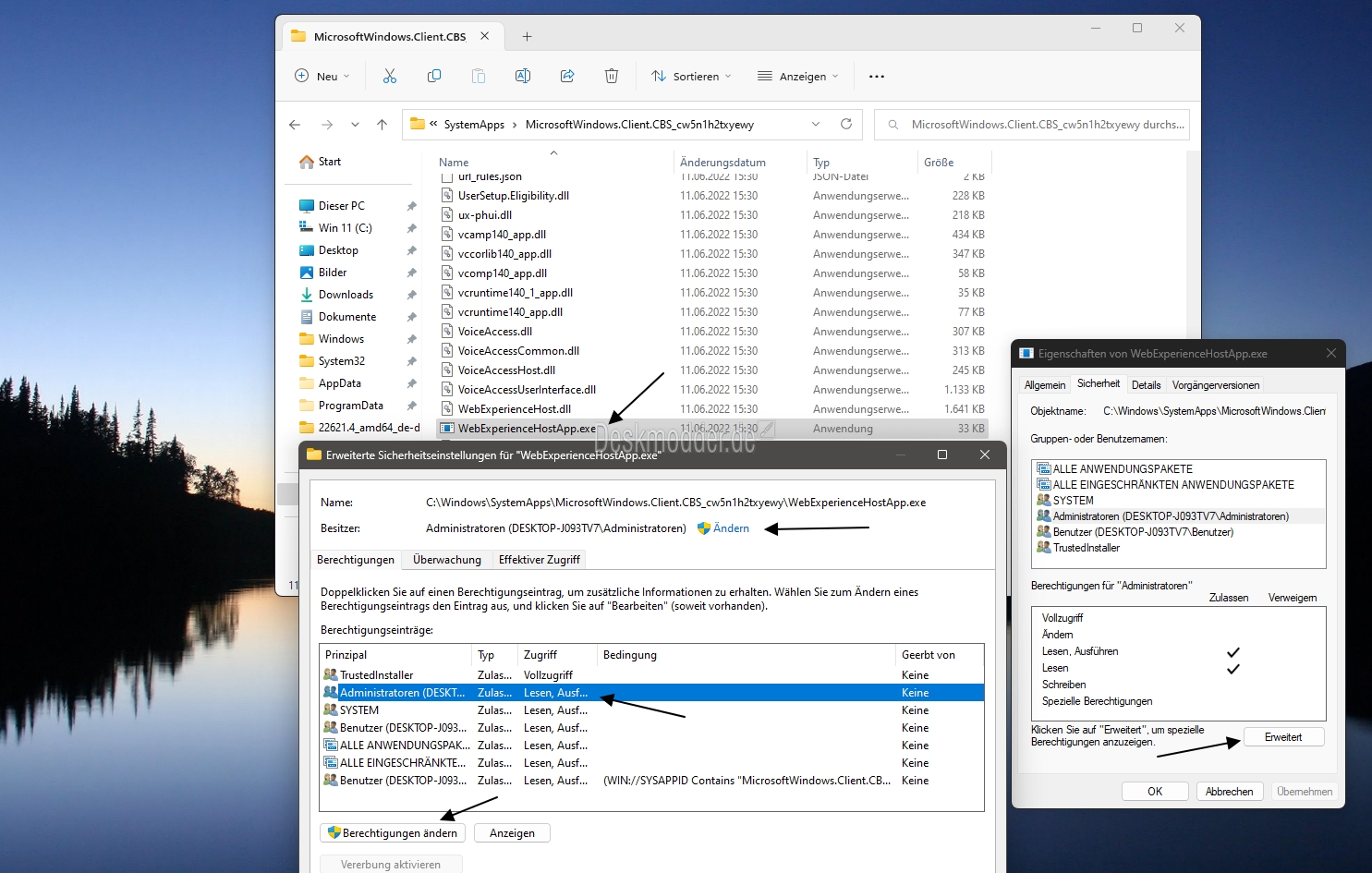The width and height of the screenshot is (1372, 873).
Task: Open a new Explorer tab with plus
Action: (x=527, y=37)
